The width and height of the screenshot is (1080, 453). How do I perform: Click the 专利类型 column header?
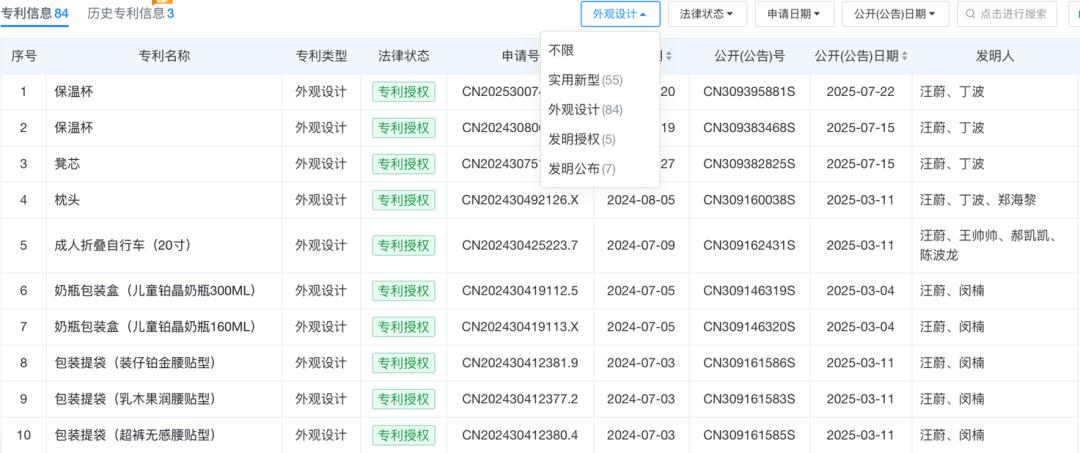(321, 56)
